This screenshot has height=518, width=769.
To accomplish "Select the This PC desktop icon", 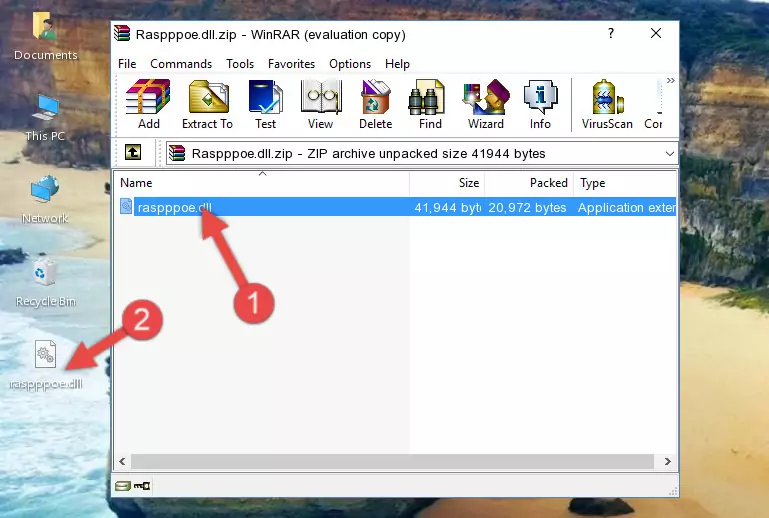I will click(45, 118).
